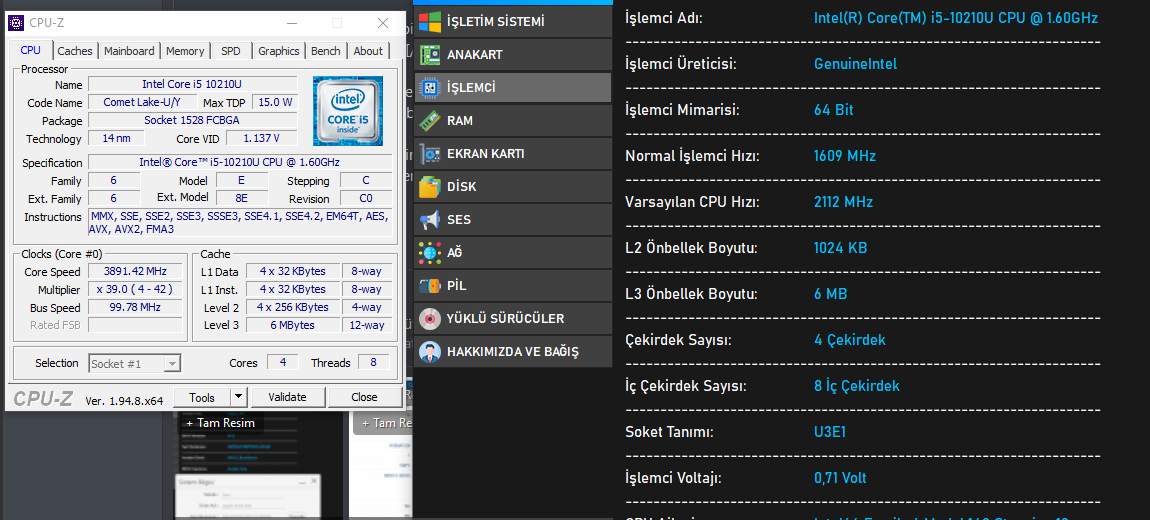Click the Yüklü Sürücüler disc icon

point(429,318)
